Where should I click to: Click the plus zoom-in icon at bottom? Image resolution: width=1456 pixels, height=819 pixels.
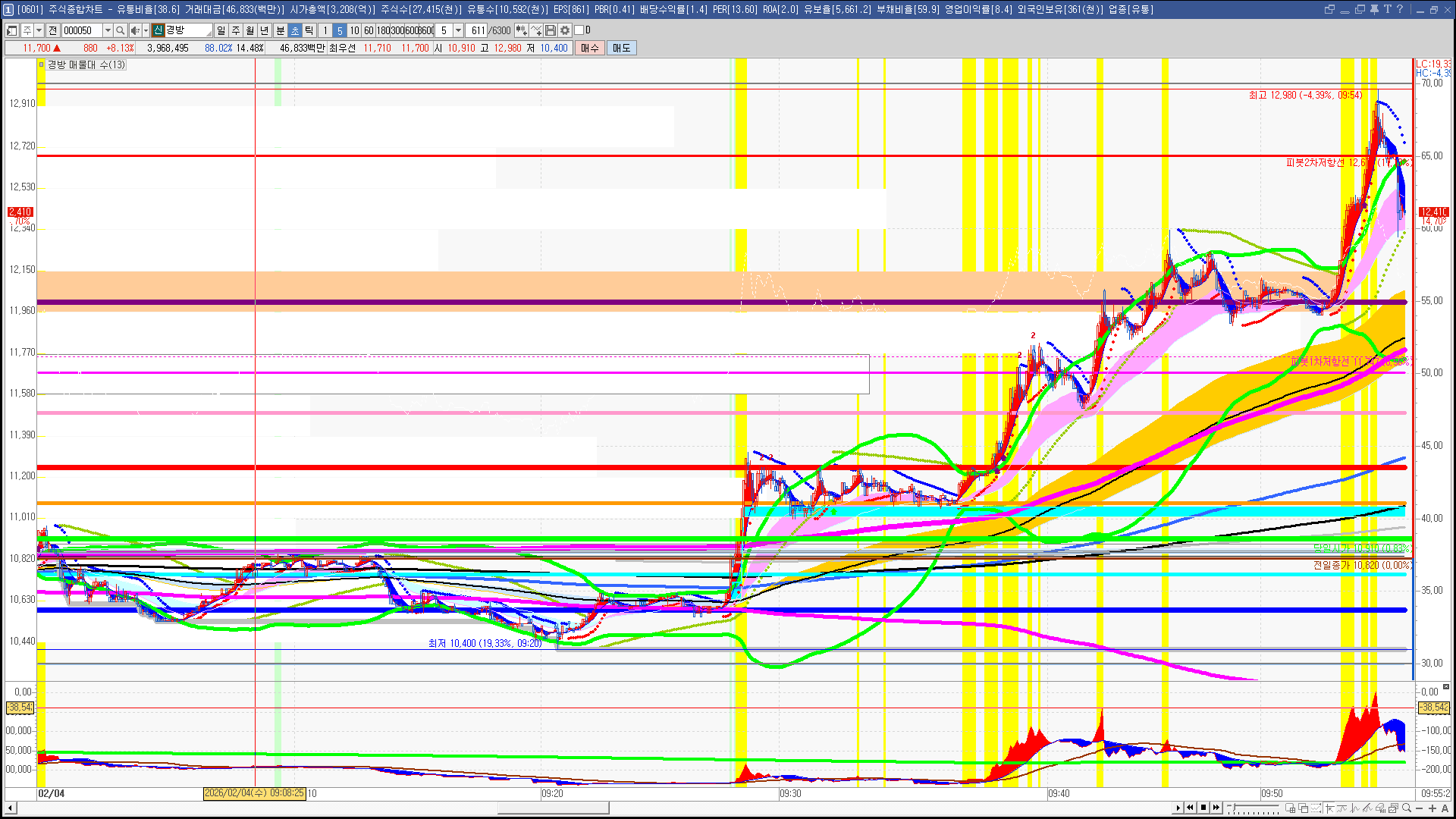point(1432,808)
